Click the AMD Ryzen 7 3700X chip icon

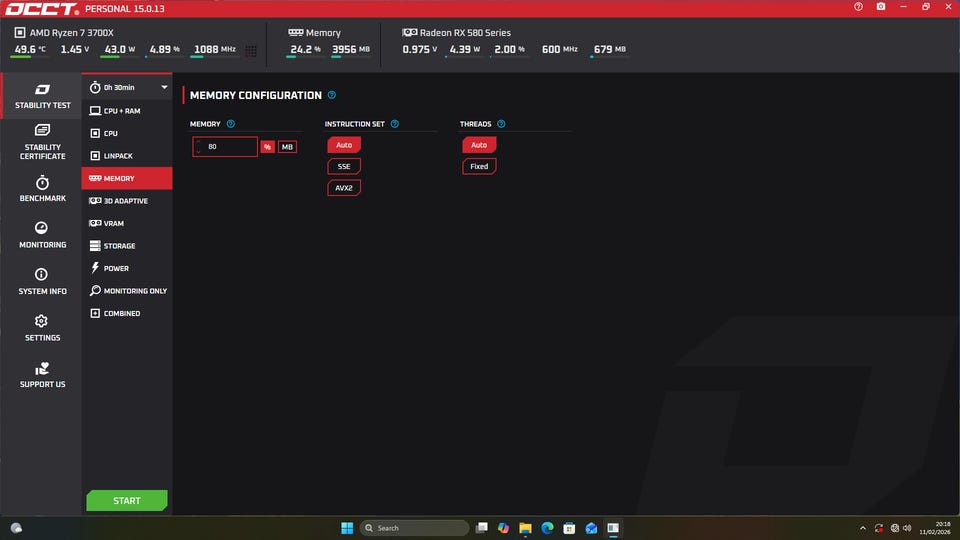point(20,32)
